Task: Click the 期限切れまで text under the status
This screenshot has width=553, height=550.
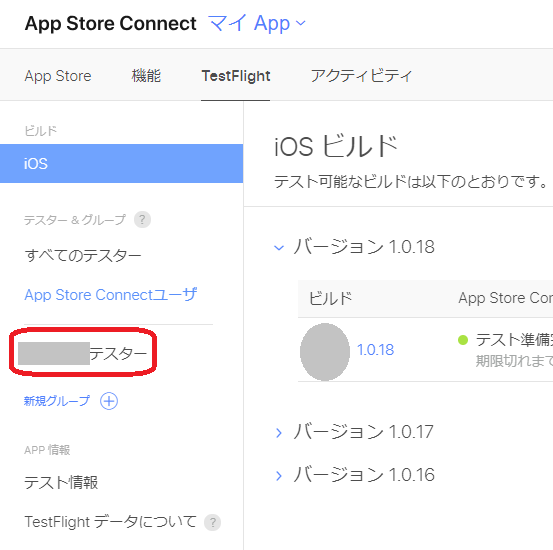Action: (x=514, y=361)
